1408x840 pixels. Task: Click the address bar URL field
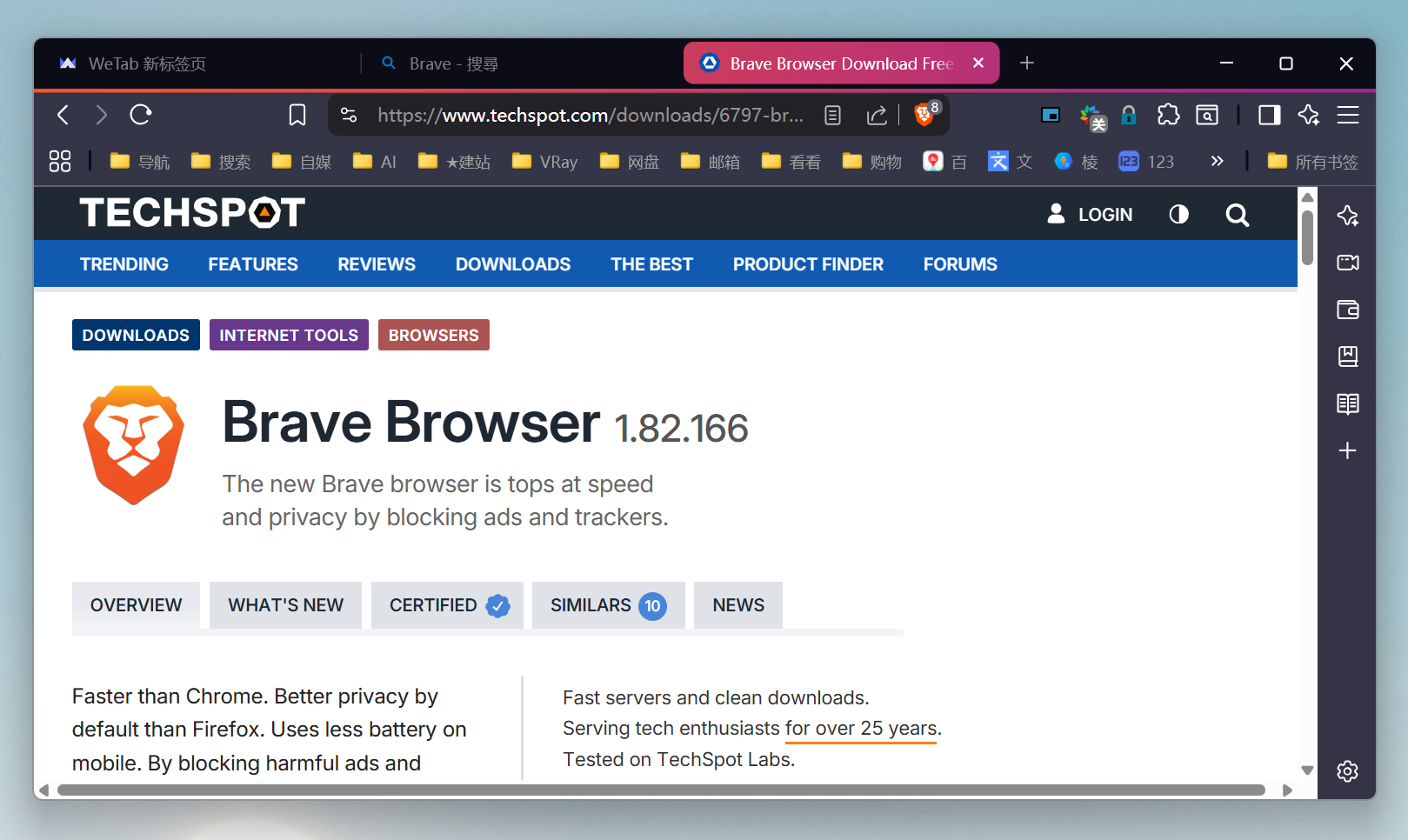pyautogui.click(x=590, y=115)
